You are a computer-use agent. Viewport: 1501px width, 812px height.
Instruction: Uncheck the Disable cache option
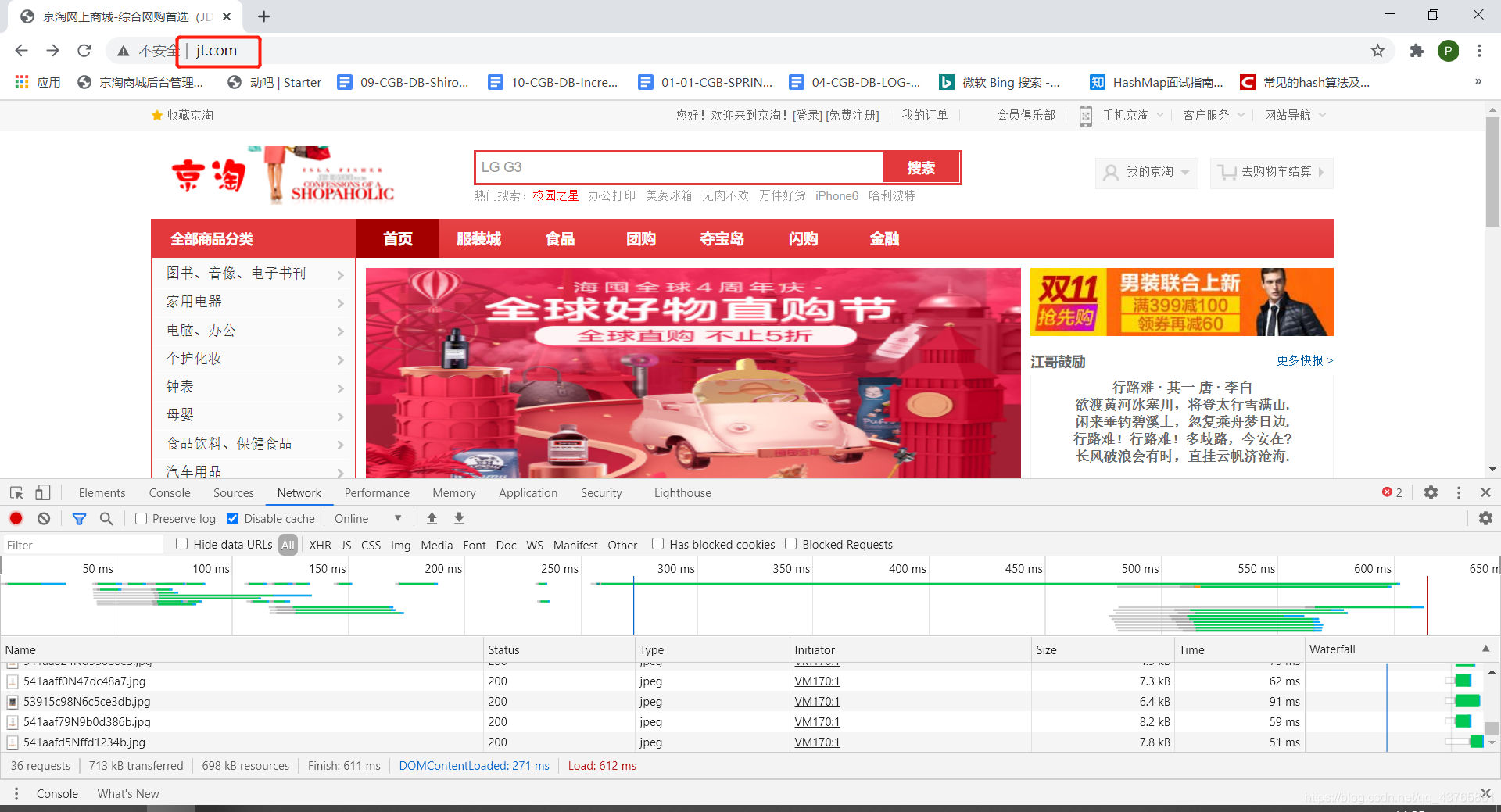point(232,518)
